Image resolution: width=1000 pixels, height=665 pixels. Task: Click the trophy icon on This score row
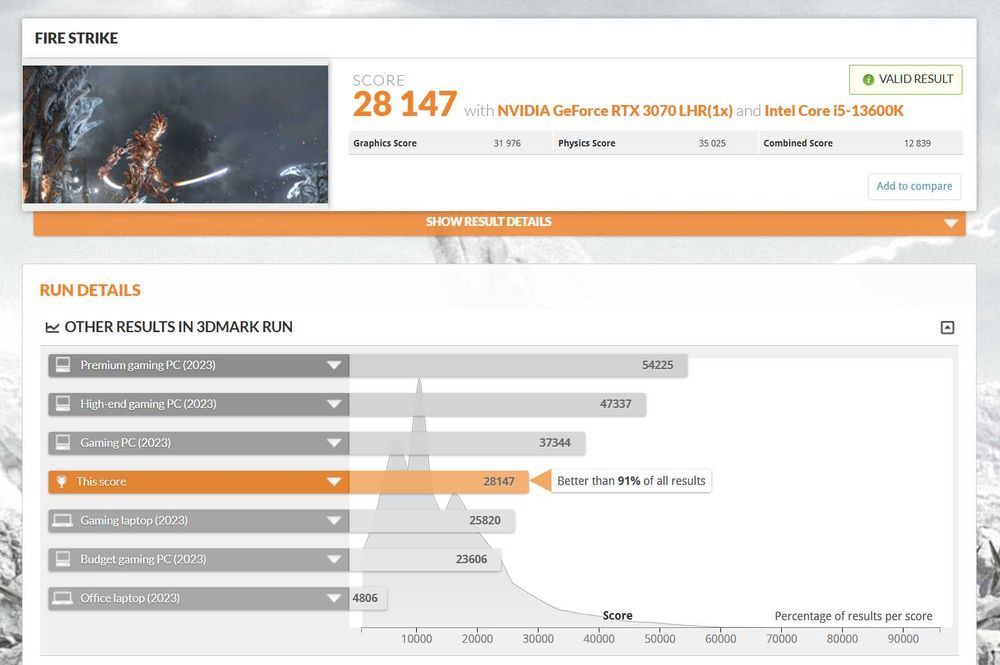pos(62,481)
